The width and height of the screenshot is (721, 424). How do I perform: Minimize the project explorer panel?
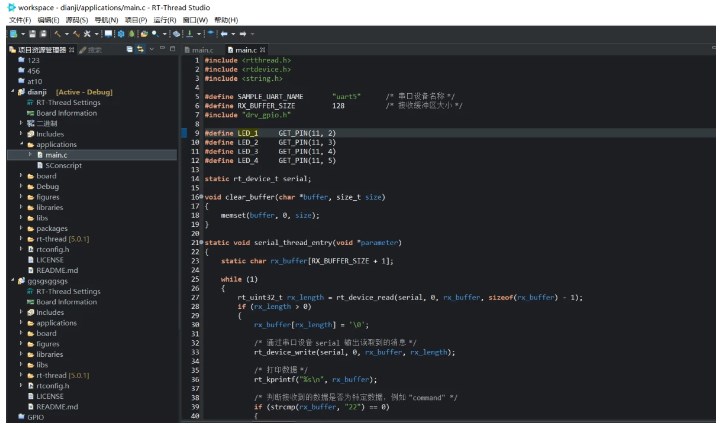[x=162, y=48]
